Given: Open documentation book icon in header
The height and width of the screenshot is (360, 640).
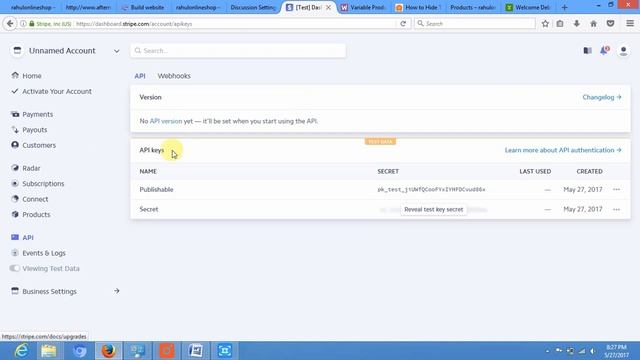Looking at the screenshot, I should coord(587,51).
